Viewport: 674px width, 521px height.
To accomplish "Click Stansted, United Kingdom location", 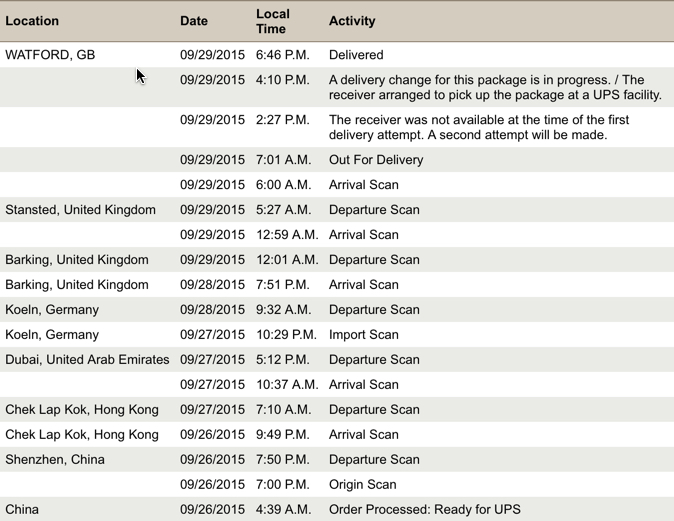I will tap(80, 209).
